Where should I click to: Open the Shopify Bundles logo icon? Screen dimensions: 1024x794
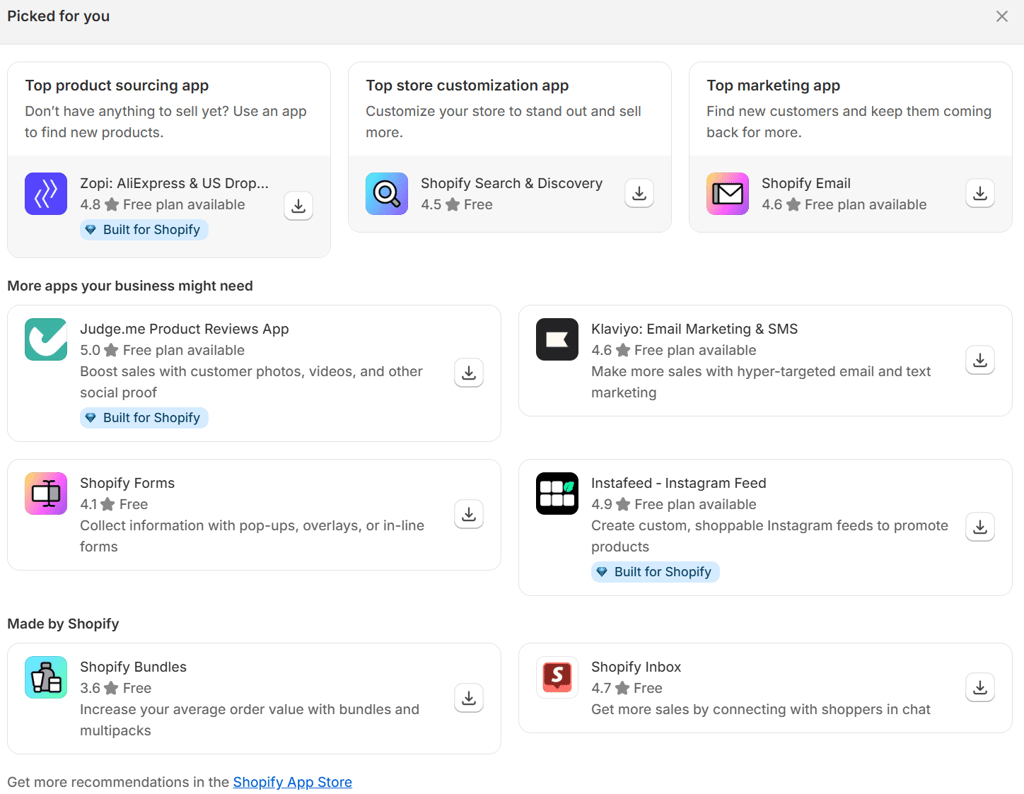click(46, 678)
